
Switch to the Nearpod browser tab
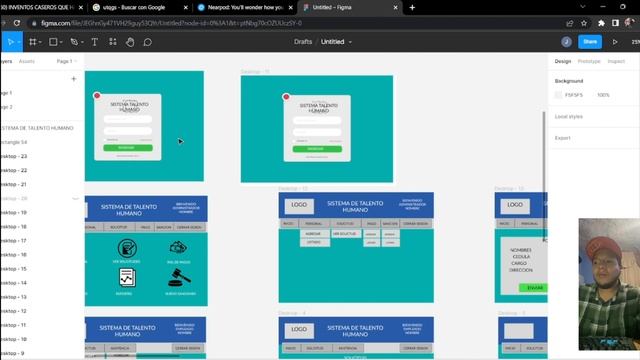(245, 7)
